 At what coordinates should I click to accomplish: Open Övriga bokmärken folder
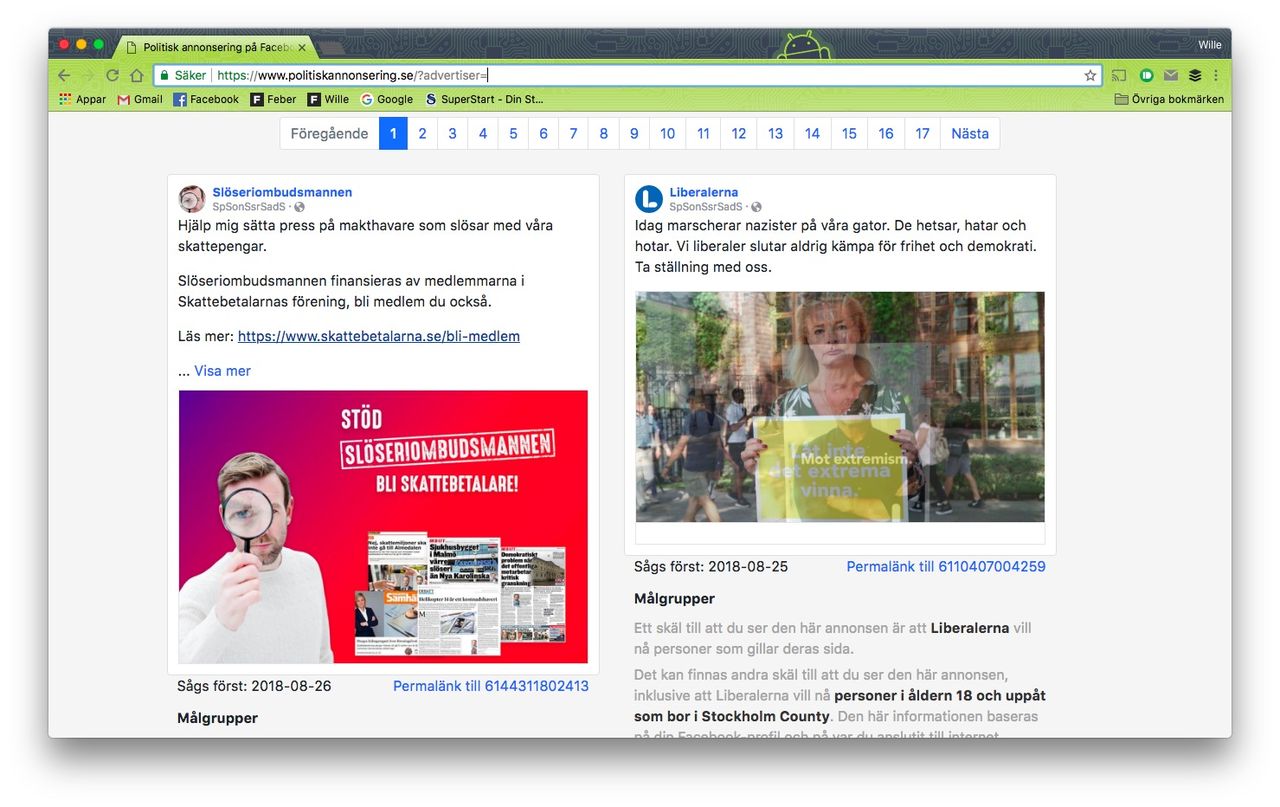[x=1169, y=99]
